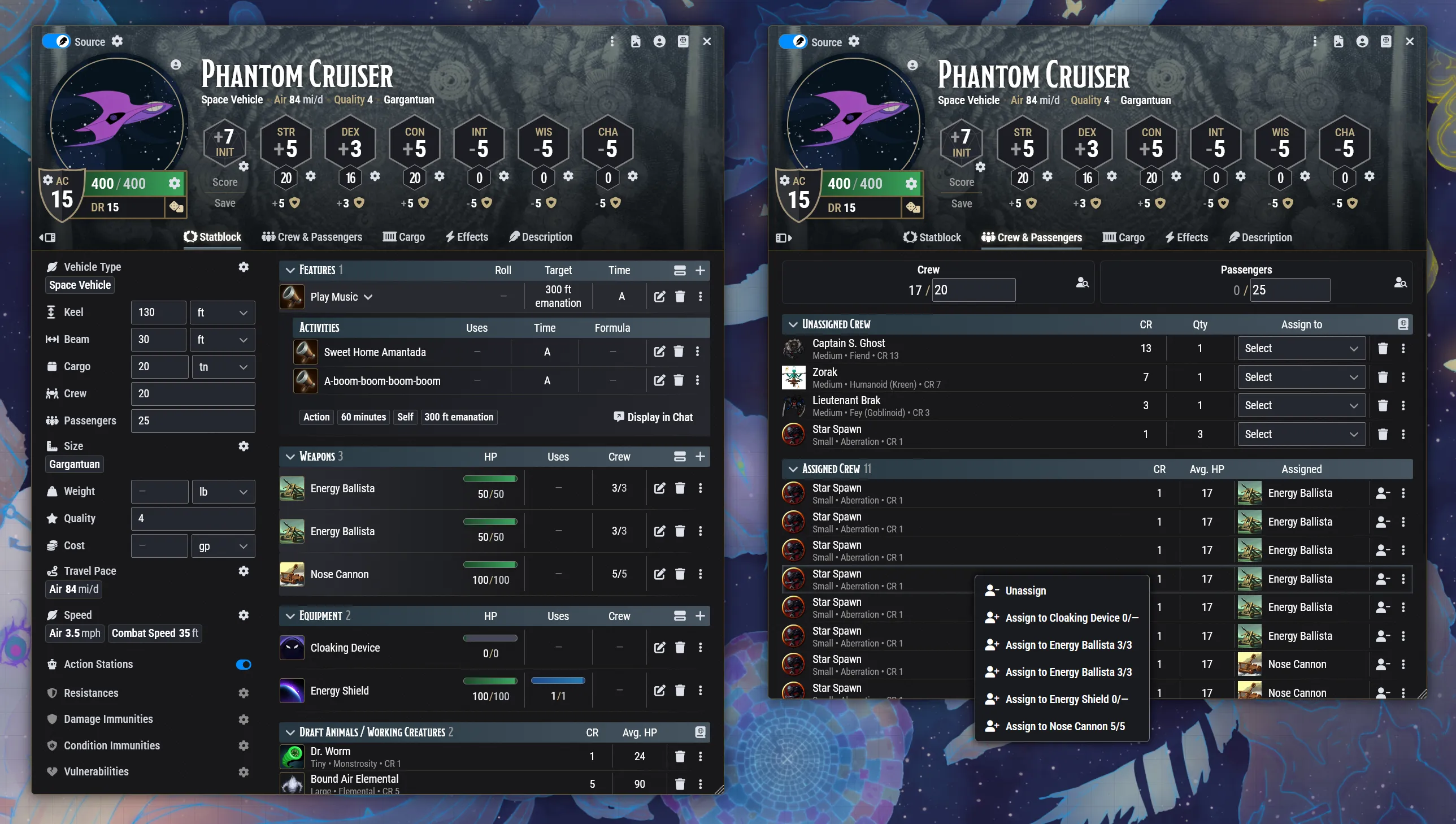Image resolution: width=1456 pixels, height=824 pixels.
Task: Add a new feature with plus icon
Action: click(700, 270)
